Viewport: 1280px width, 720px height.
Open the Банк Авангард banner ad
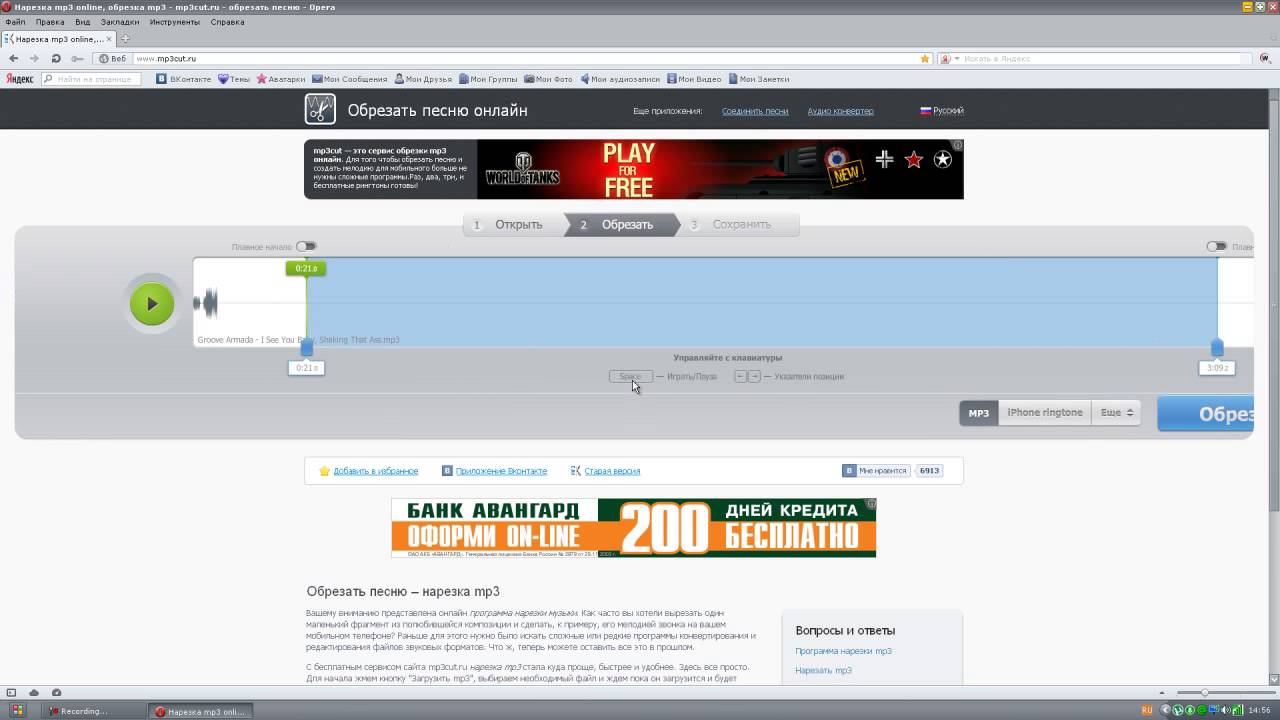point(633,528)
